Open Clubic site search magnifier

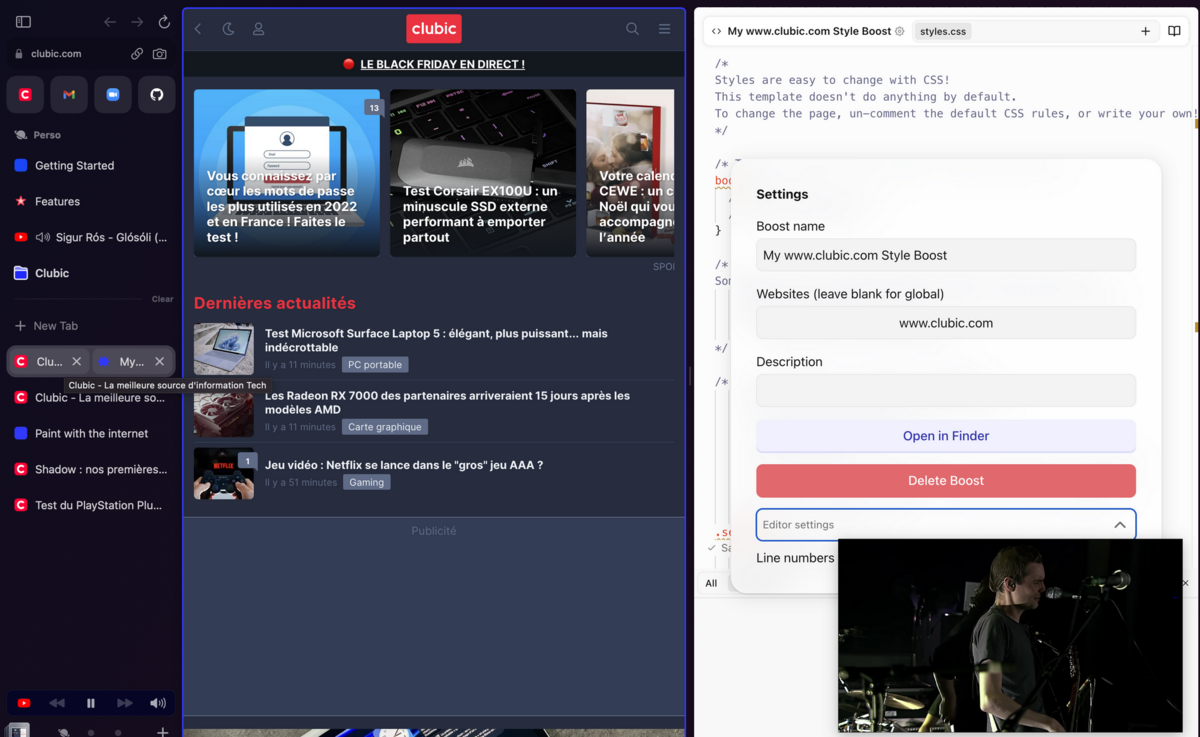(x=632, y=29)
